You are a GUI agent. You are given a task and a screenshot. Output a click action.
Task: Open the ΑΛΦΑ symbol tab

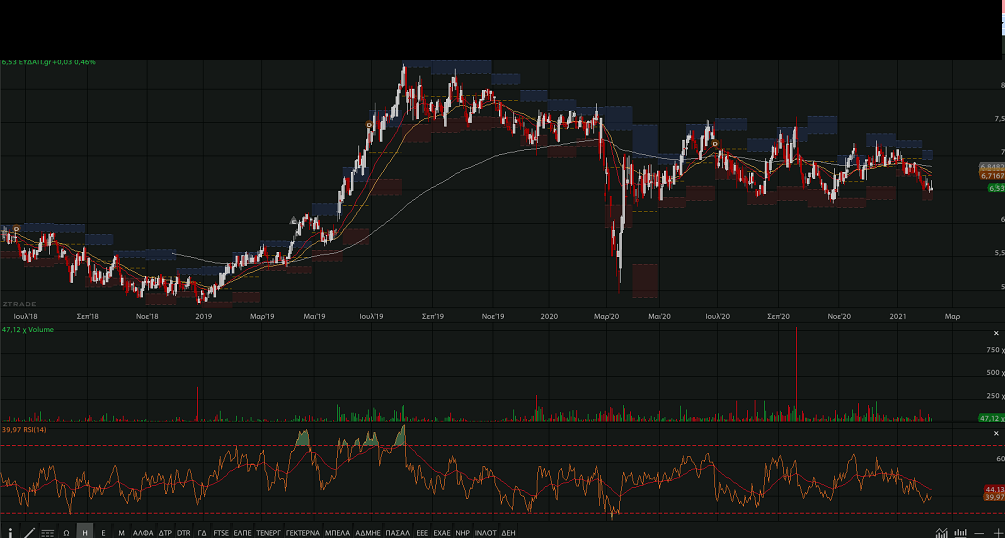143,533
